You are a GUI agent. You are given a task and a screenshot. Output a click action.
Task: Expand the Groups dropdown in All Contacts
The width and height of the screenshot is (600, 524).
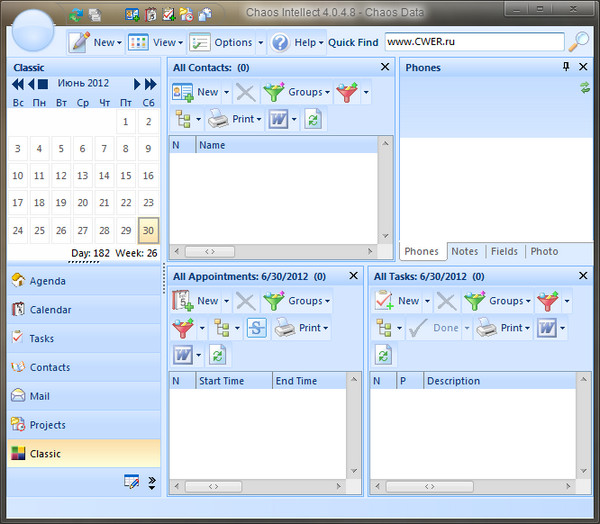click(327, 92)
